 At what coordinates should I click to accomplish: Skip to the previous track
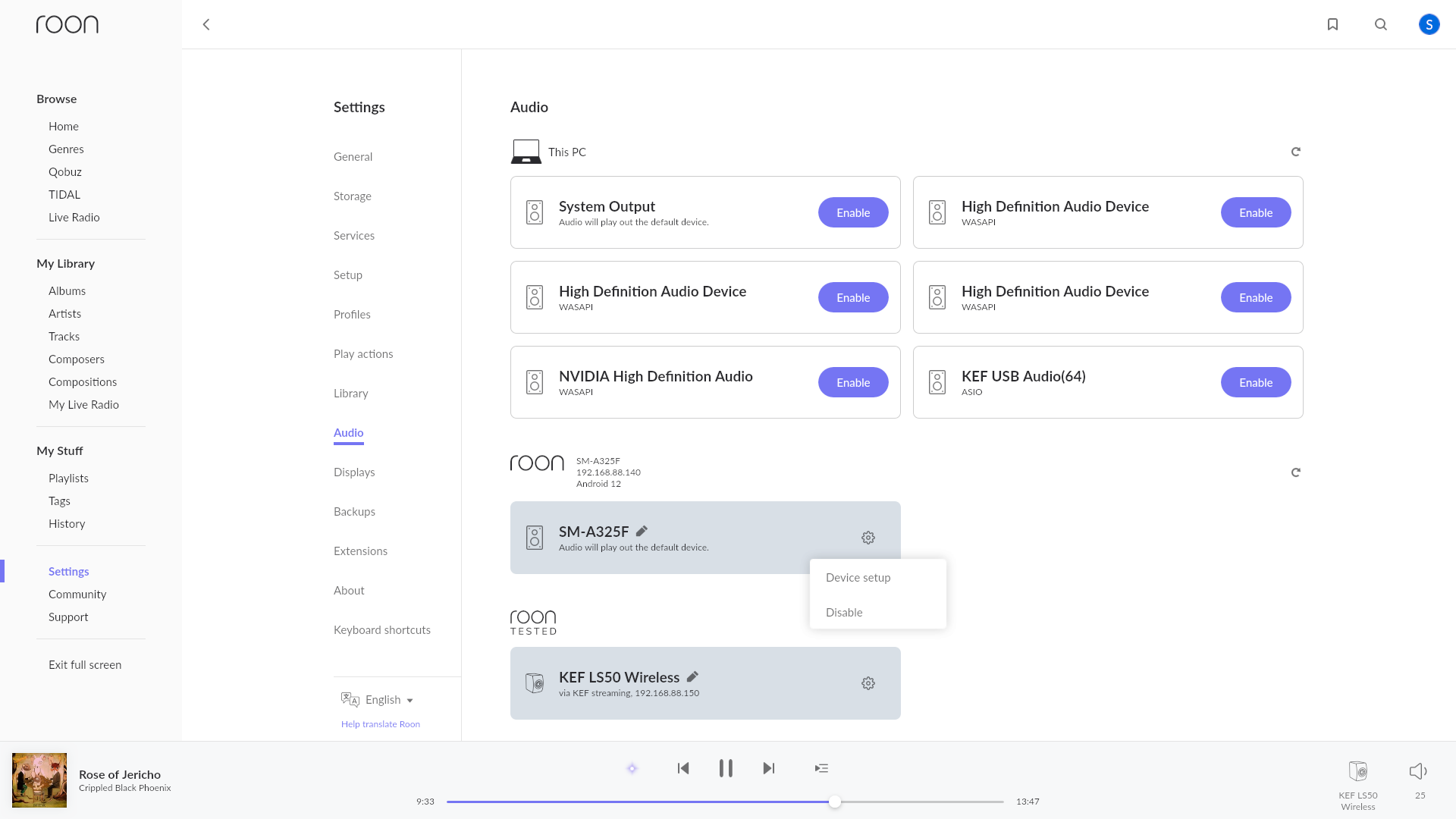tap(683, 768)
